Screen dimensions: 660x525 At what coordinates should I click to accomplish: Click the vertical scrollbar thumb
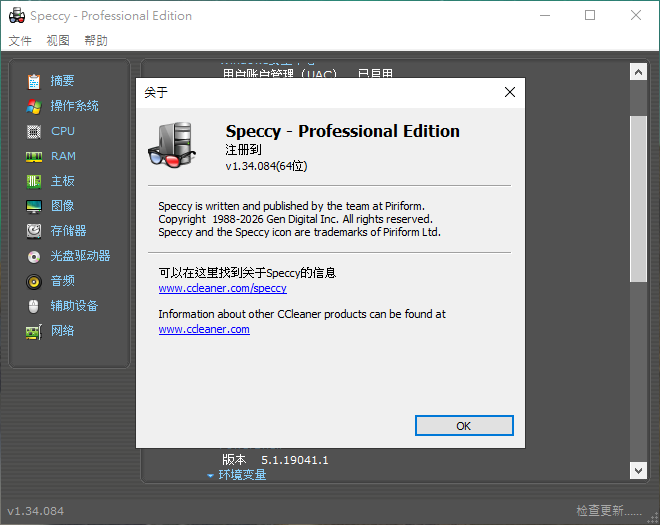click(638, 199)
